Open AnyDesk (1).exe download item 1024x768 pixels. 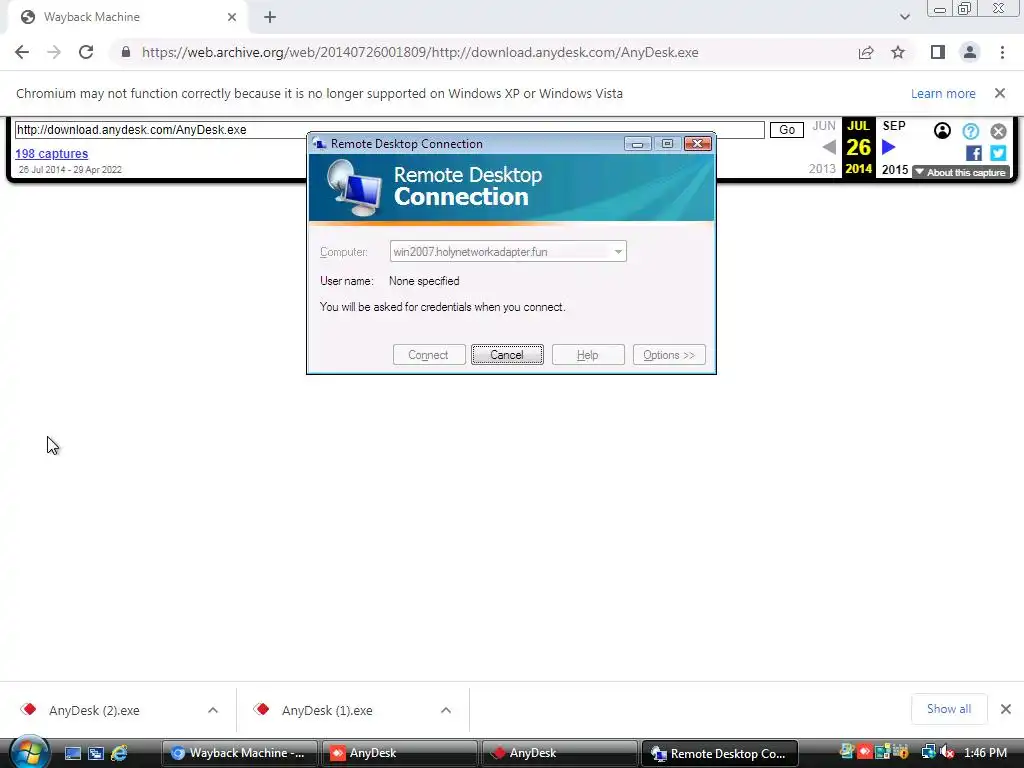click(327, 710)
